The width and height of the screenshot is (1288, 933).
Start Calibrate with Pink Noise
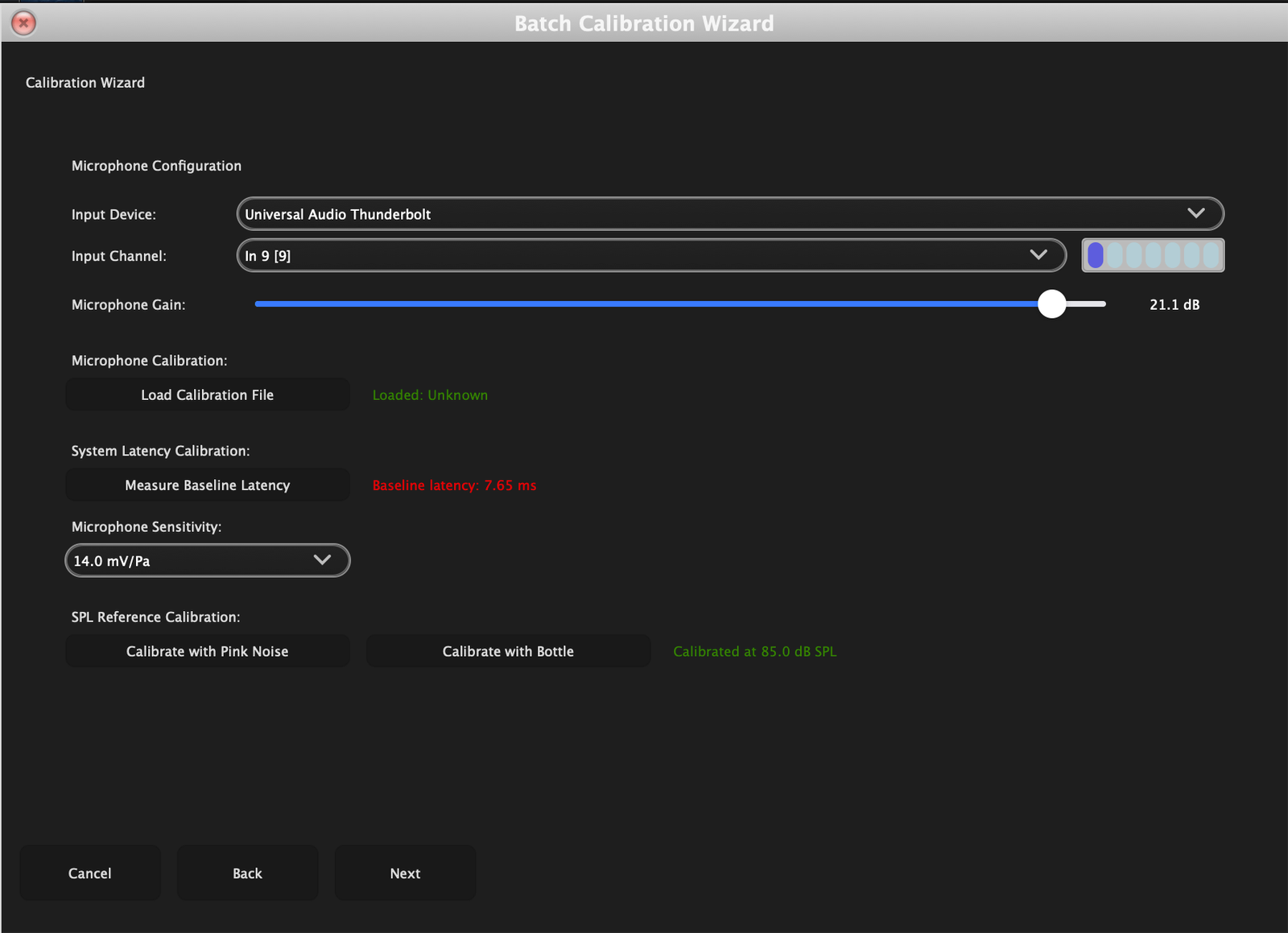click(x=207, y=651)
